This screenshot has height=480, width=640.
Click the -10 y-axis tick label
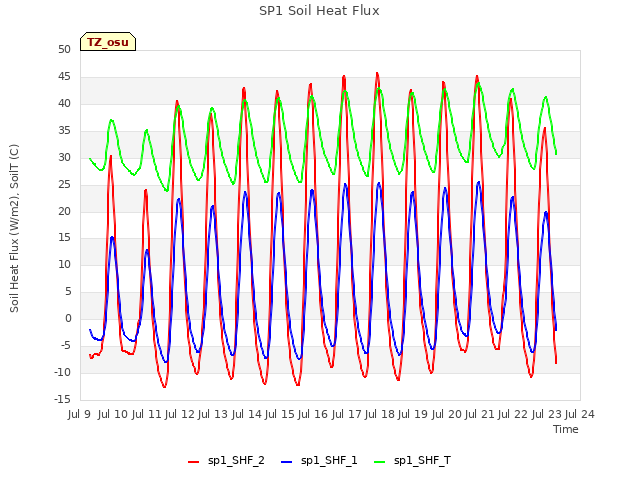(x=62, y=373)
